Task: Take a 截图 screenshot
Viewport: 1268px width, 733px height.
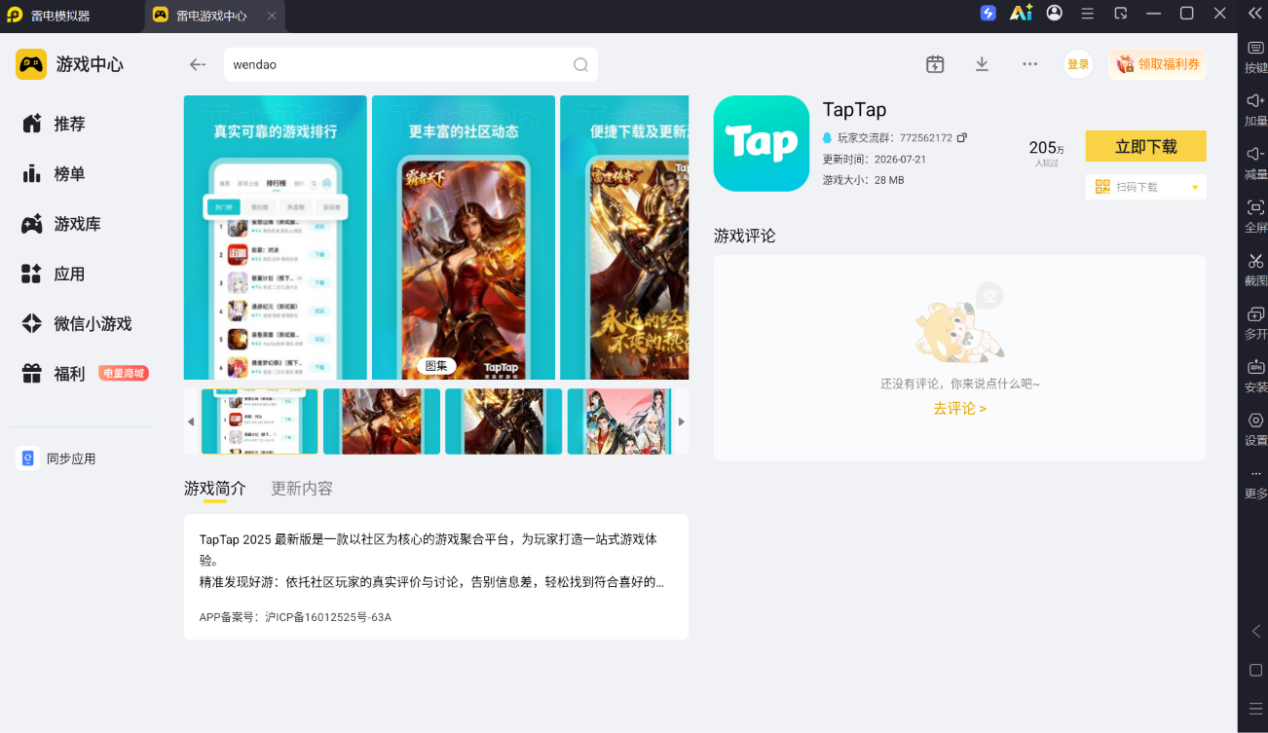Action: 1255,270
